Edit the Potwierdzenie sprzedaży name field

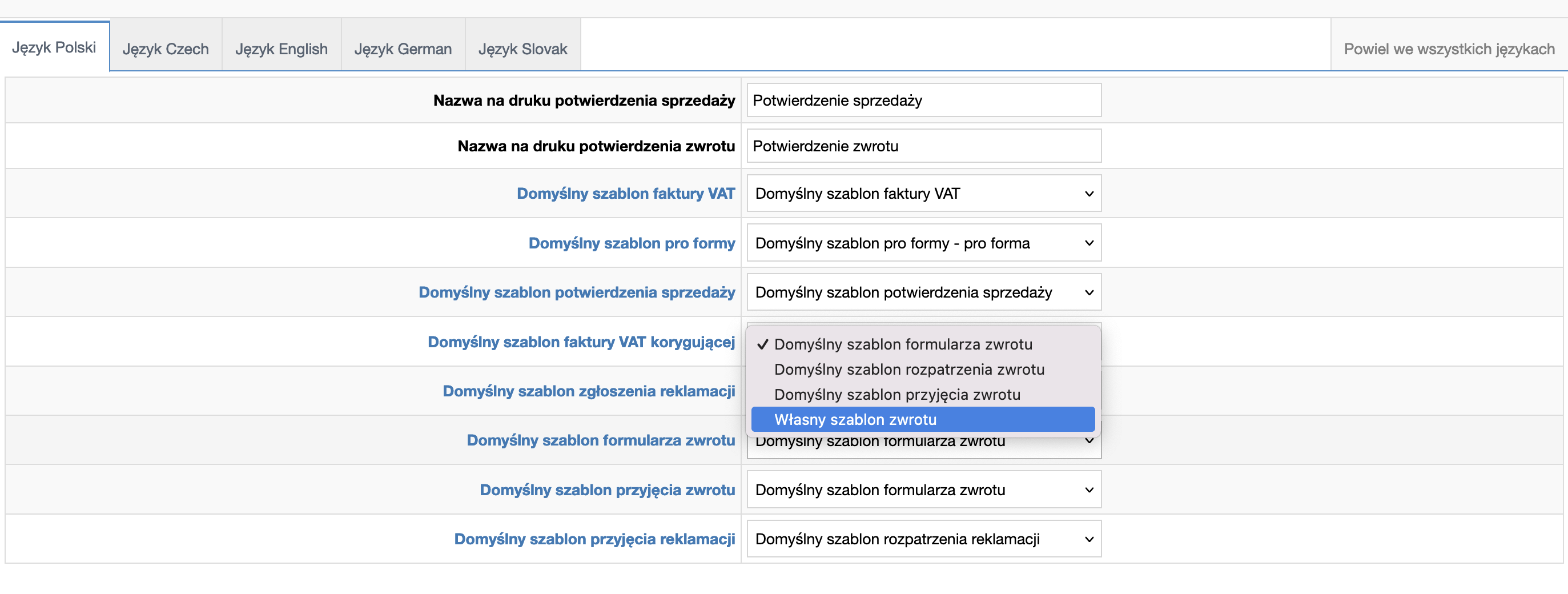click(x=923, y=100)
